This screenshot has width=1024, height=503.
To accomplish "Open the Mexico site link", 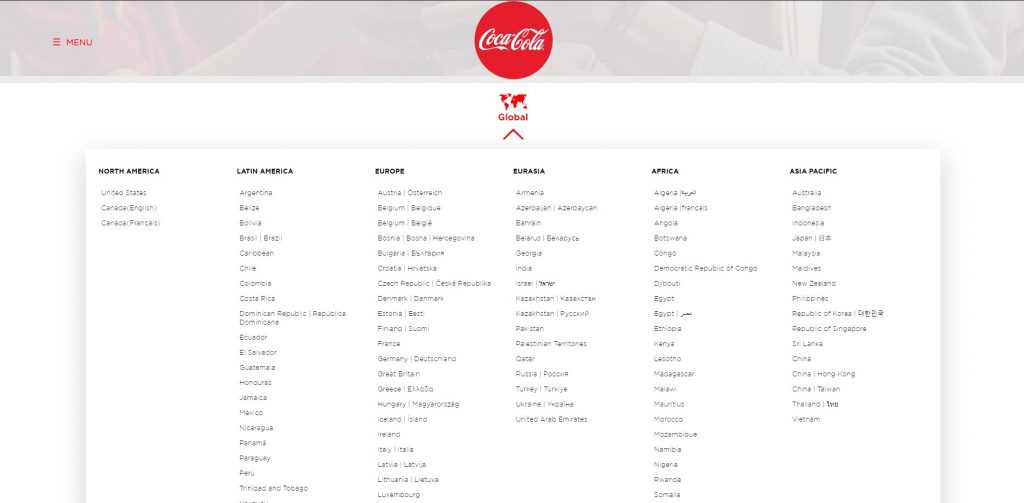I will 251,413.
